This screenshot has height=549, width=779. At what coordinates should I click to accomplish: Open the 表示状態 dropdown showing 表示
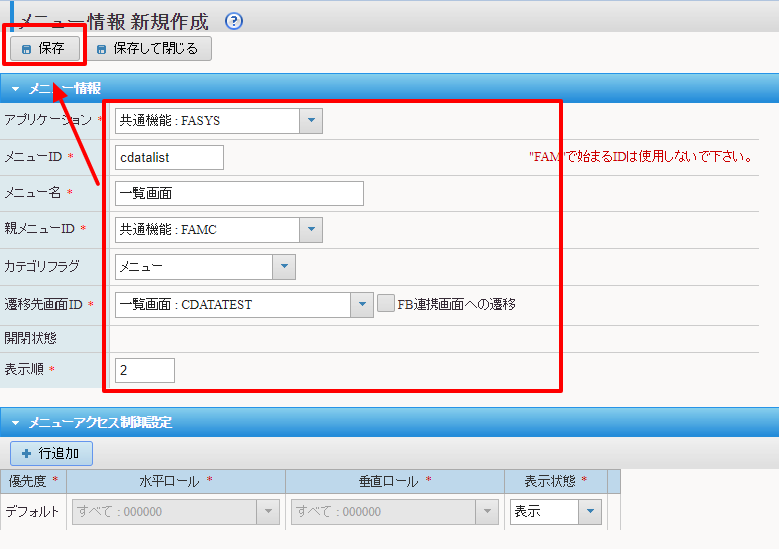(x=590, y=512)
